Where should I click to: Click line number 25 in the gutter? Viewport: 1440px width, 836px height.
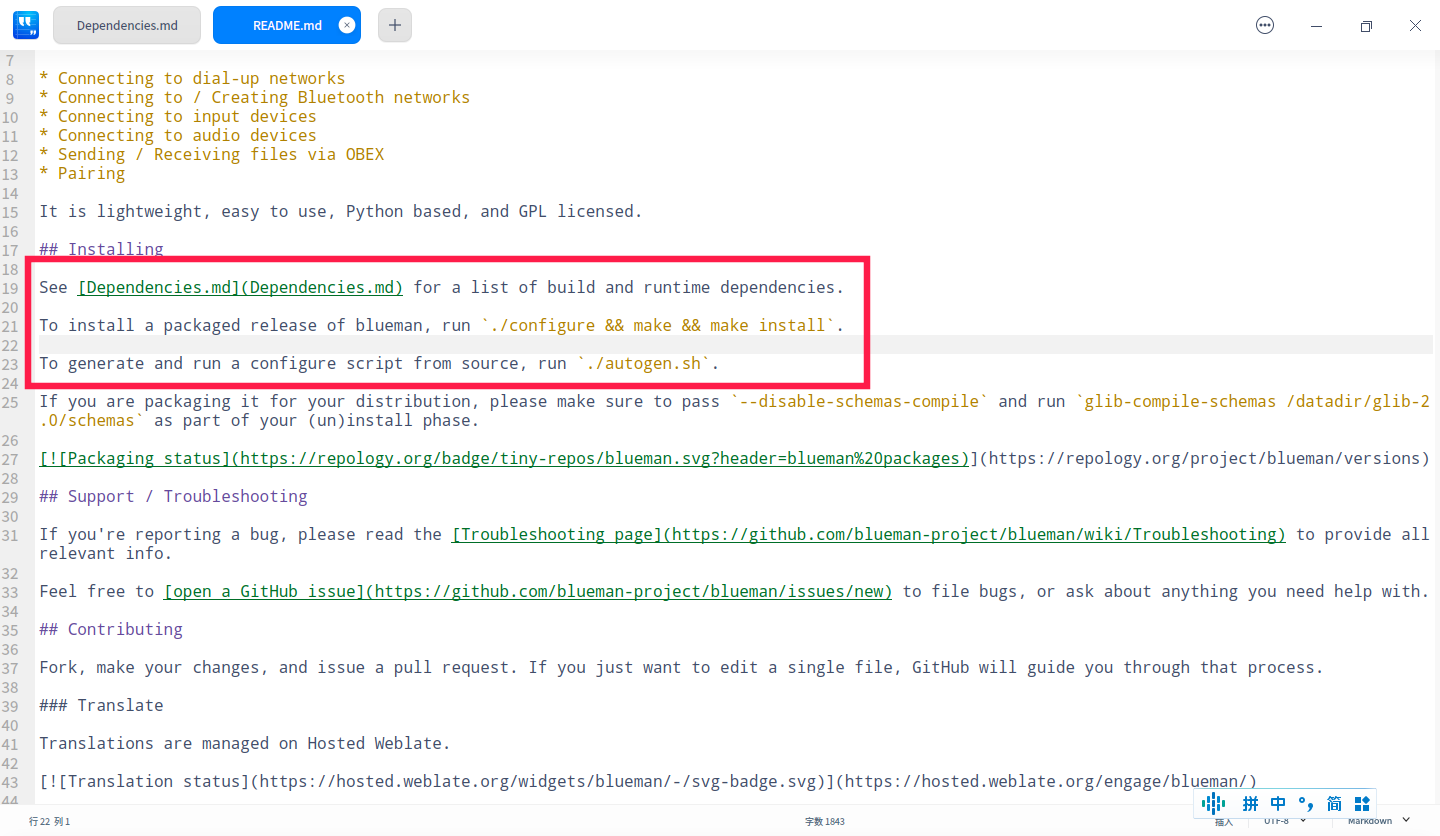[x=10, y=401]
